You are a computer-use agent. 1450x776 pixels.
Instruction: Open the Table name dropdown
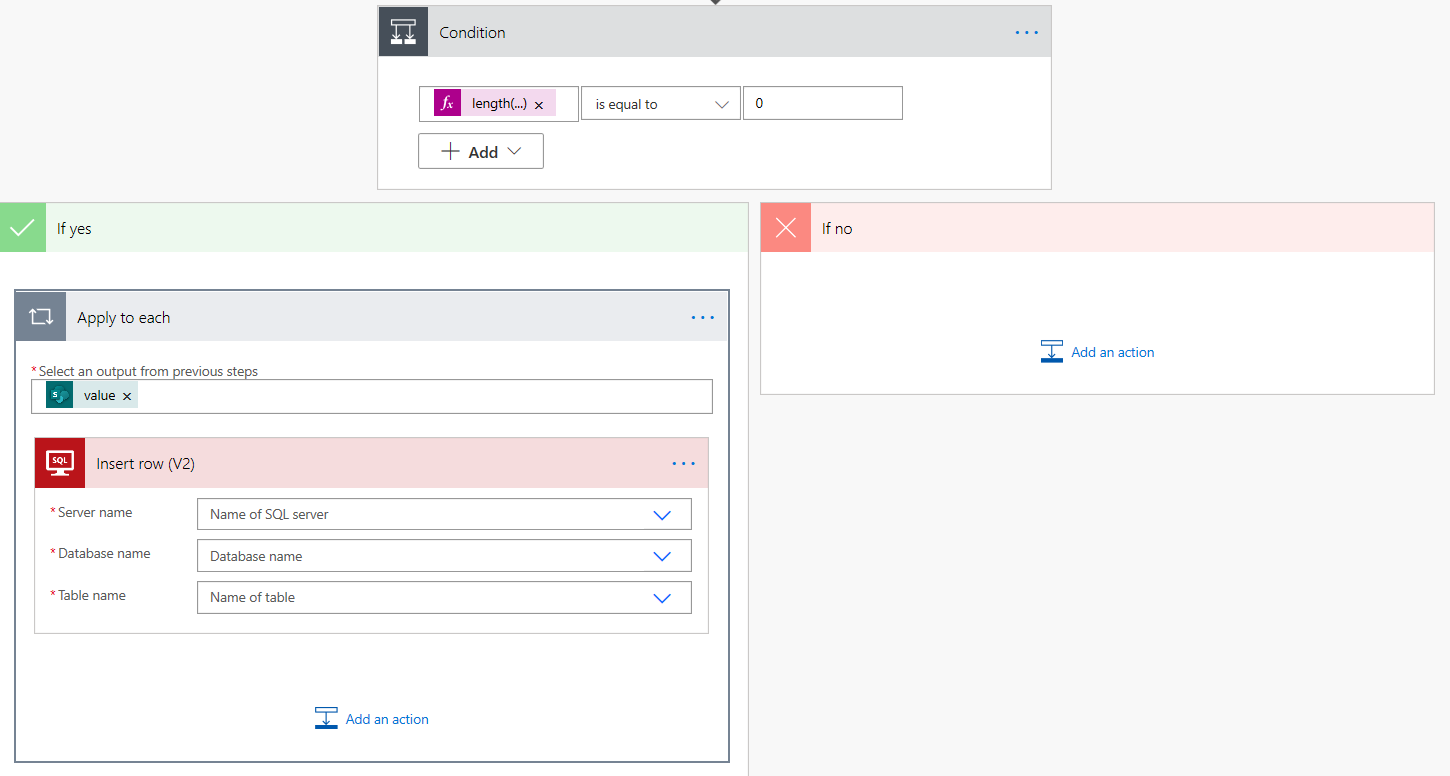click(x=444, y=597)
